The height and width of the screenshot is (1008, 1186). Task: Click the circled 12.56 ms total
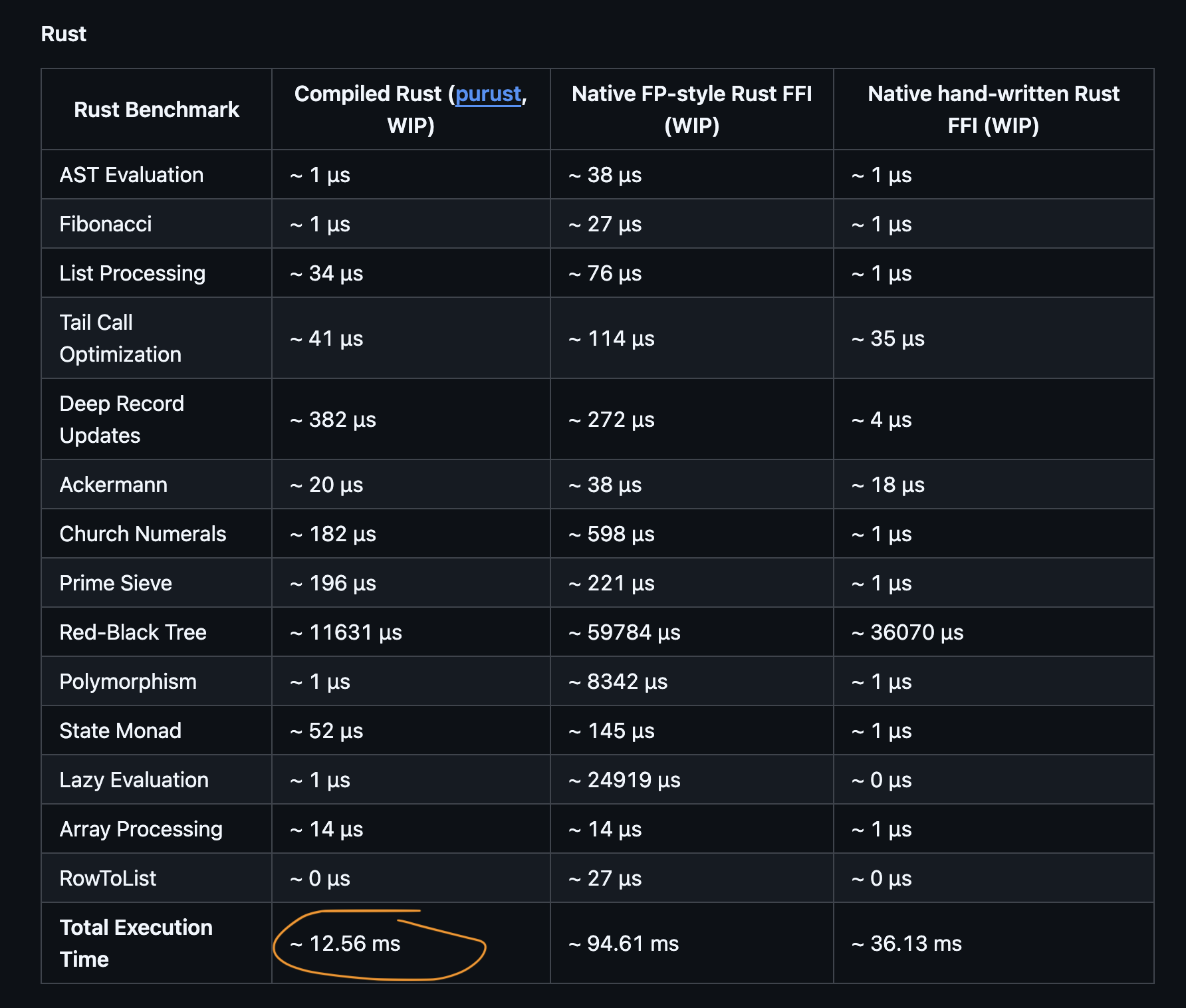pyautogui.click(x=345, y=944)
